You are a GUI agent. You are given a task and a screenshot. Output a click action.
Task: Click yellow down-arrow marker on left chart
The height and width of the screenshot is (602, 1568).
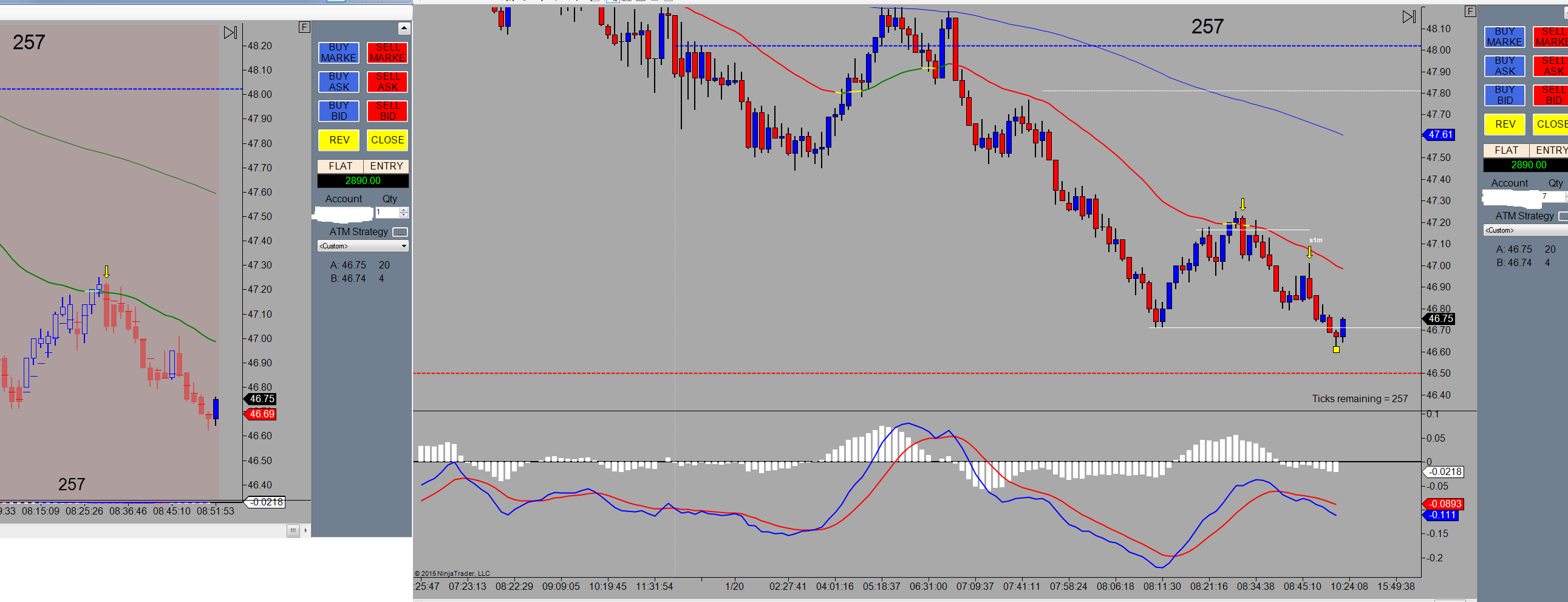point(106,272)
